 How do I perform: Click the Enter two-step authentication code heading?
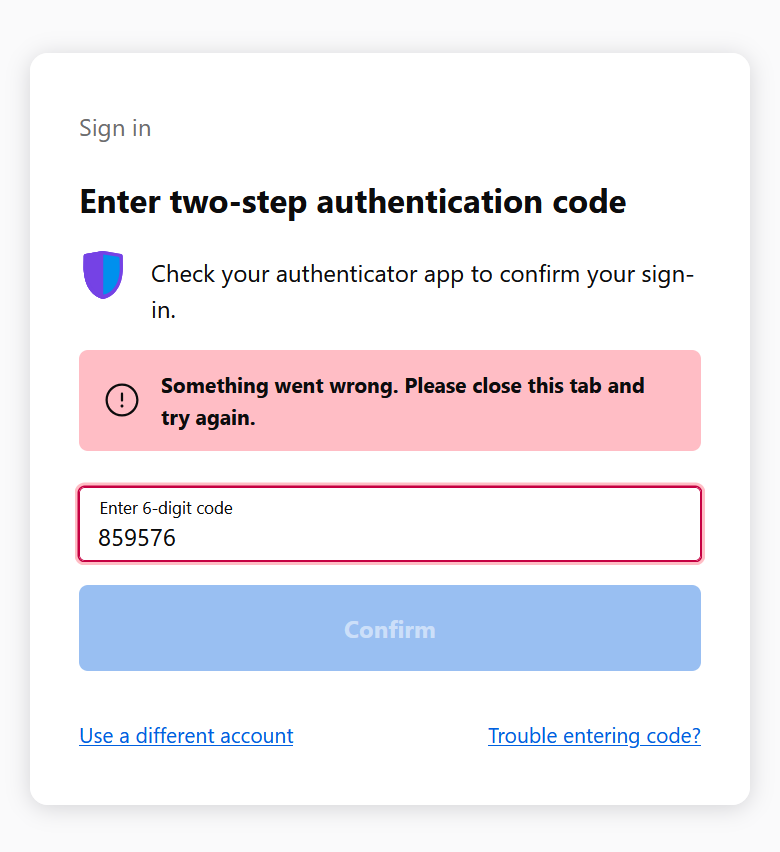(x=353, y=203)
